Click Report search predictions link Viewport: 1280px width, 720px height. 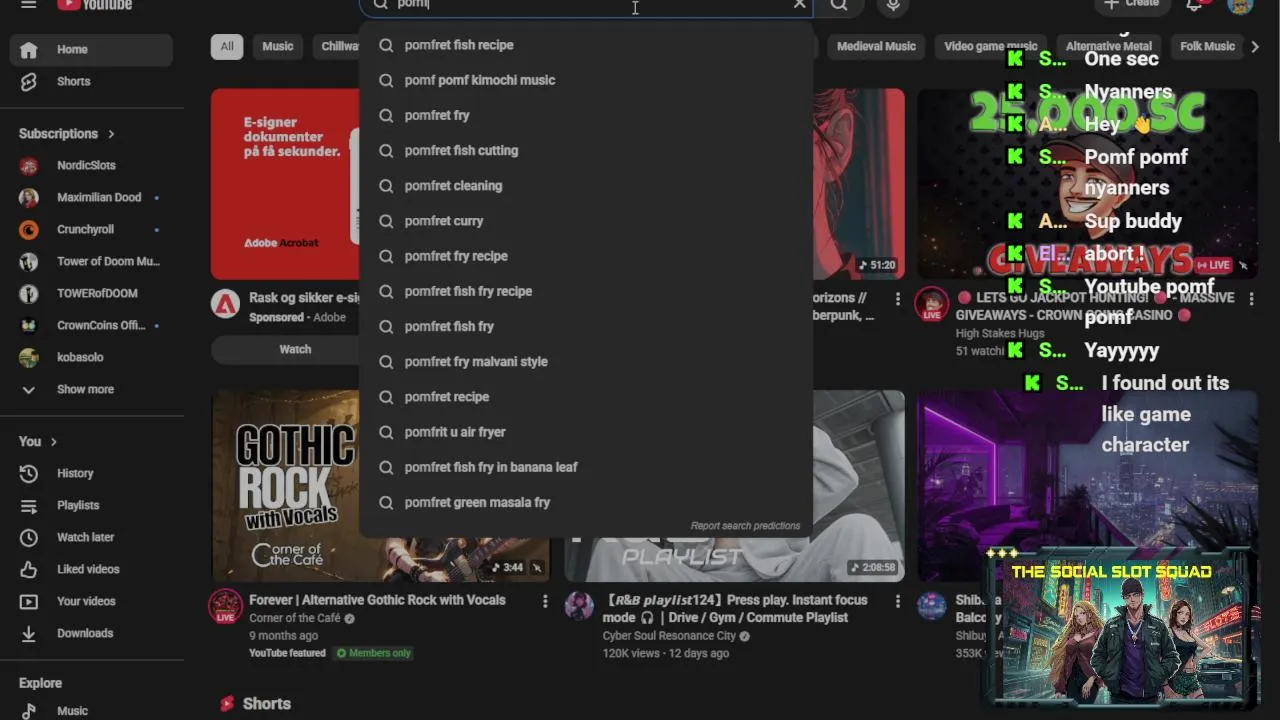point(745,526)
